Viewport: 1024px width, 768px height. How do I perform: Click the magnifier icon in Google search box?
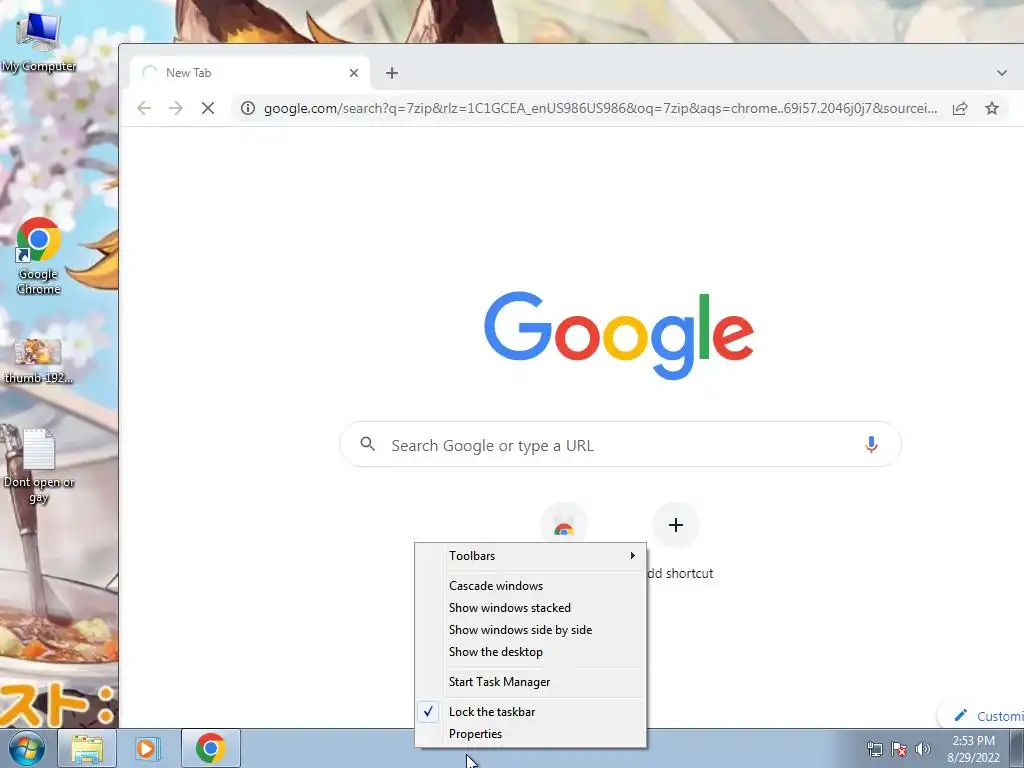tap(368, 444)
